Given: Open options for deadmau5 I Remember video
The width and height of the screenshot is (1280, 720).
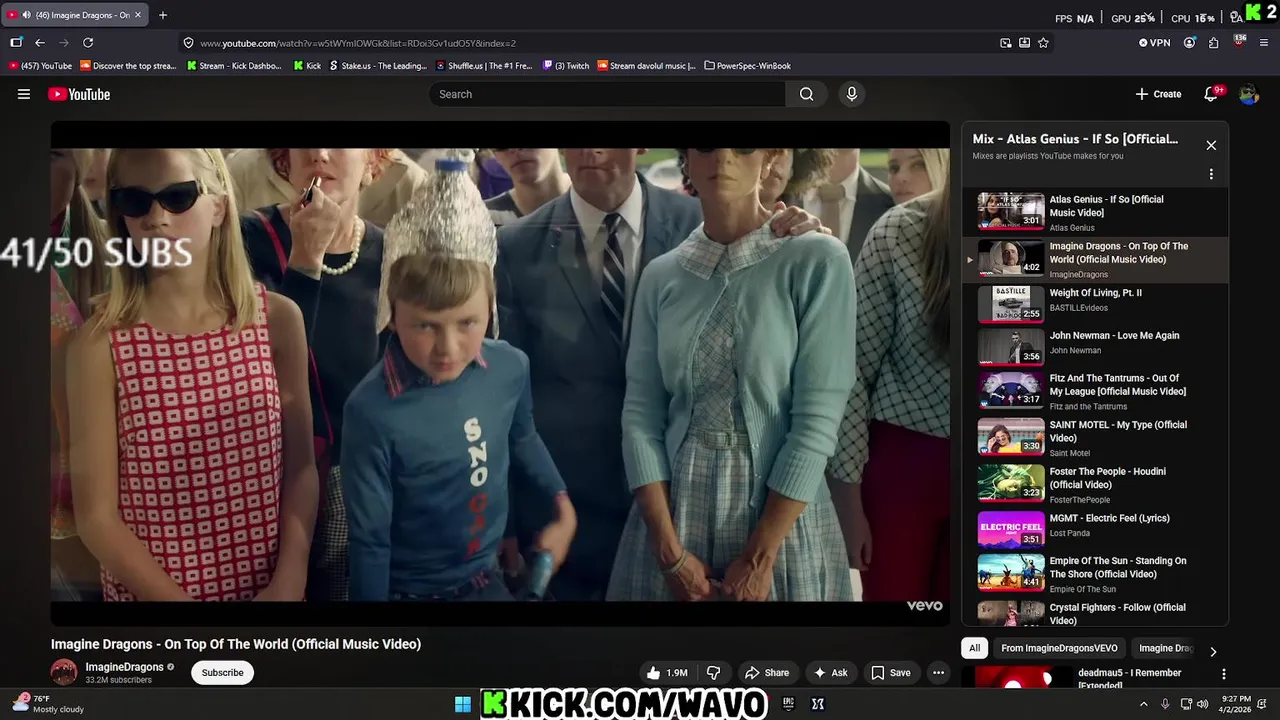Looking at the screenshot, I should [1223, 674].
